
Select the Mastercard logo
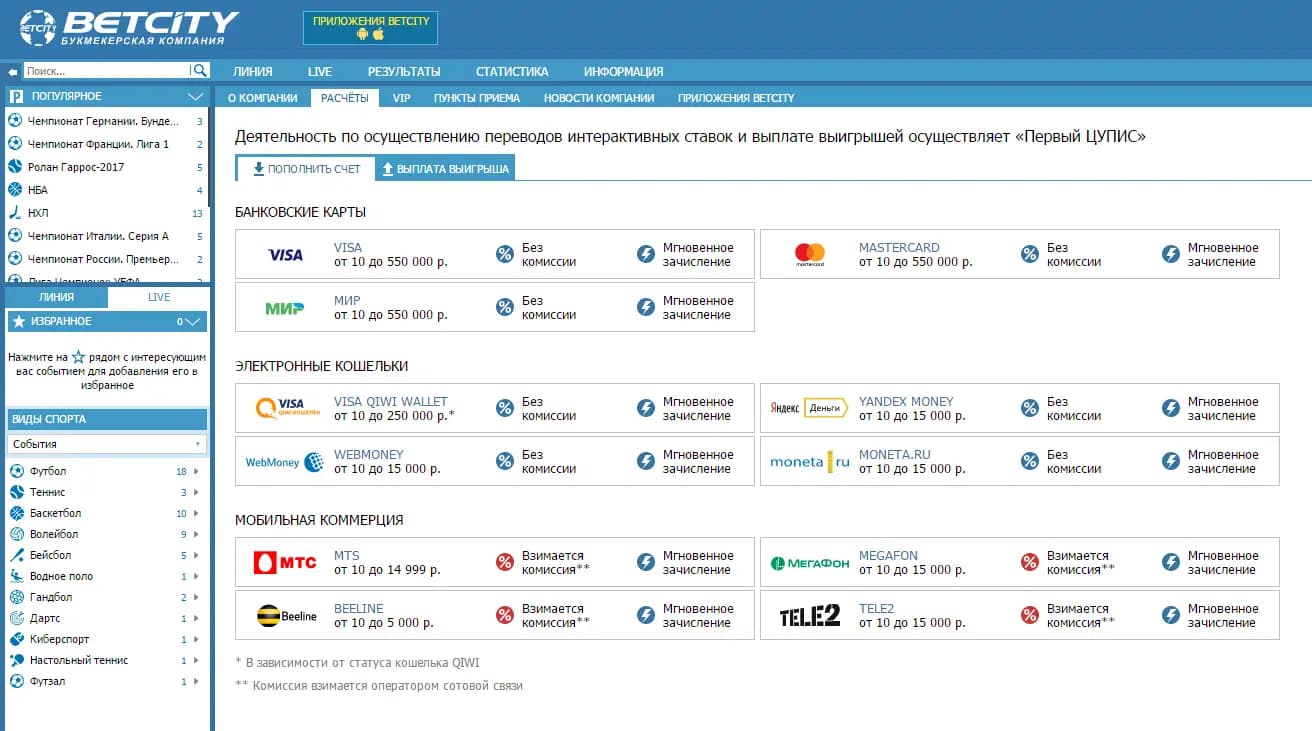coord(810,255)
